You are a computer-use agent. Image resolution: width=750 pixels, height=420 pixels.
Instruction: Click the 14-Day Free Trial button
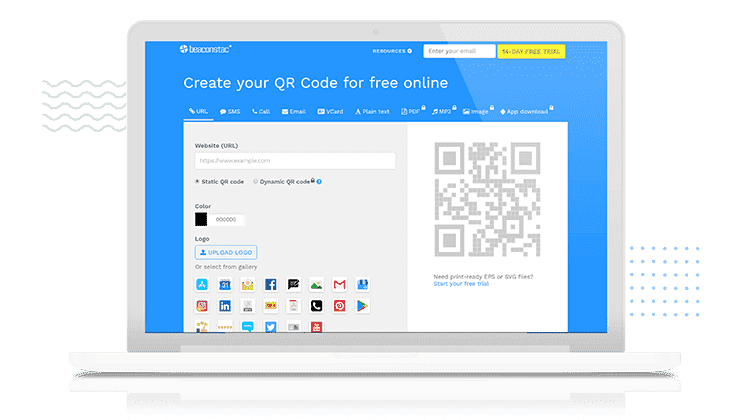531,51
